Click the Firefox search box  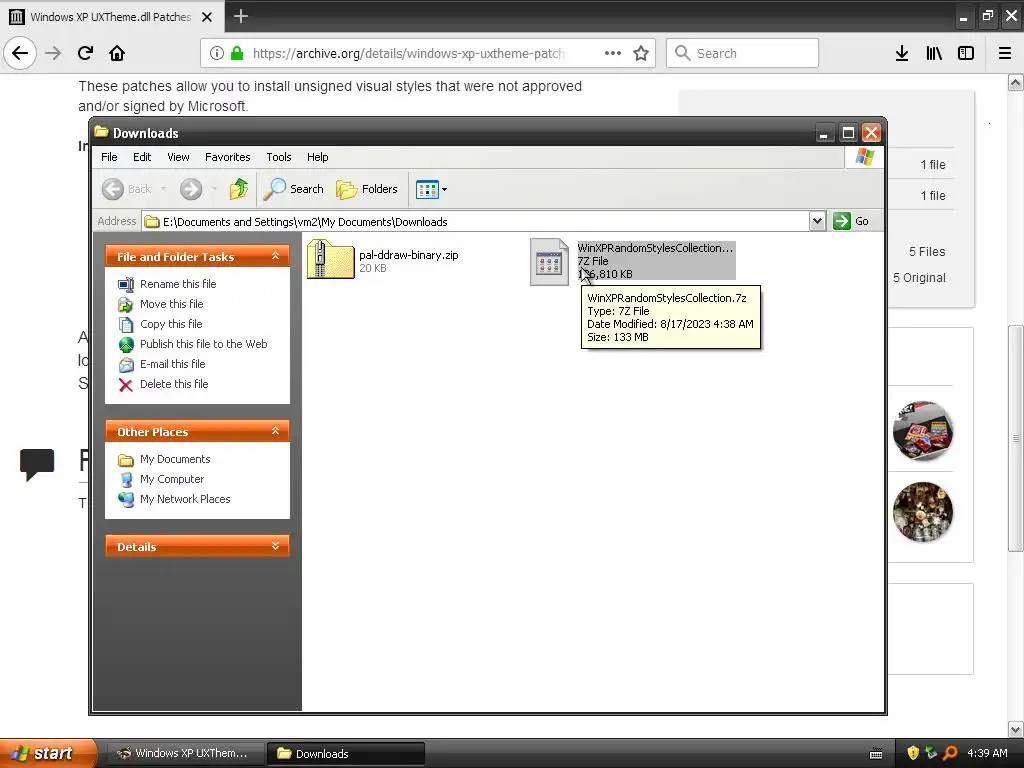tap(743, 53)
